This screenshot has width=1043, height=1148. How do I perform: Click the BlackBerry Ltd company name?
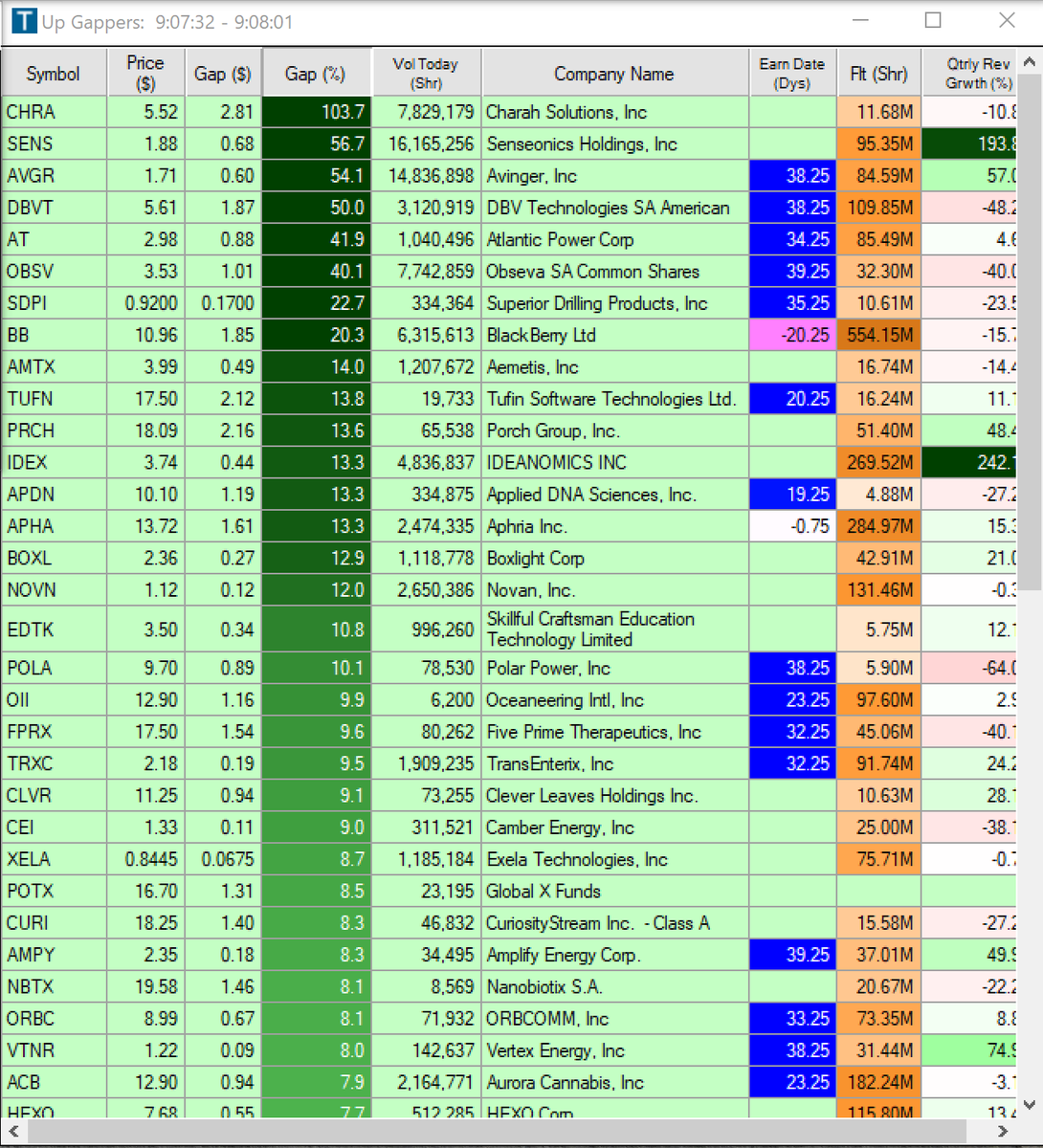coord(541,335)
